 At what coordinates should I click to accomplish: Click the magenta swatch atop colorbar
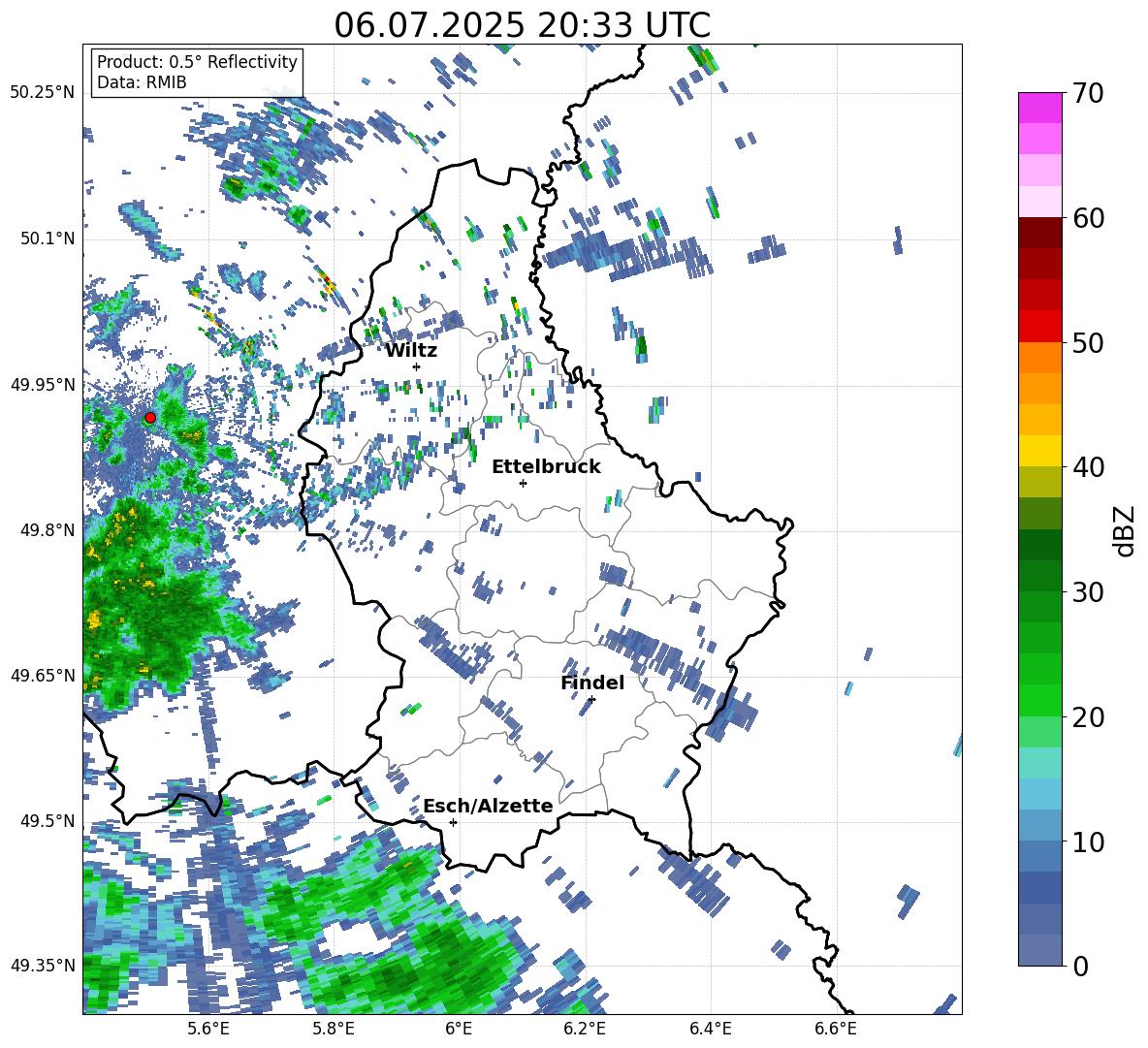click(1039, 108)
